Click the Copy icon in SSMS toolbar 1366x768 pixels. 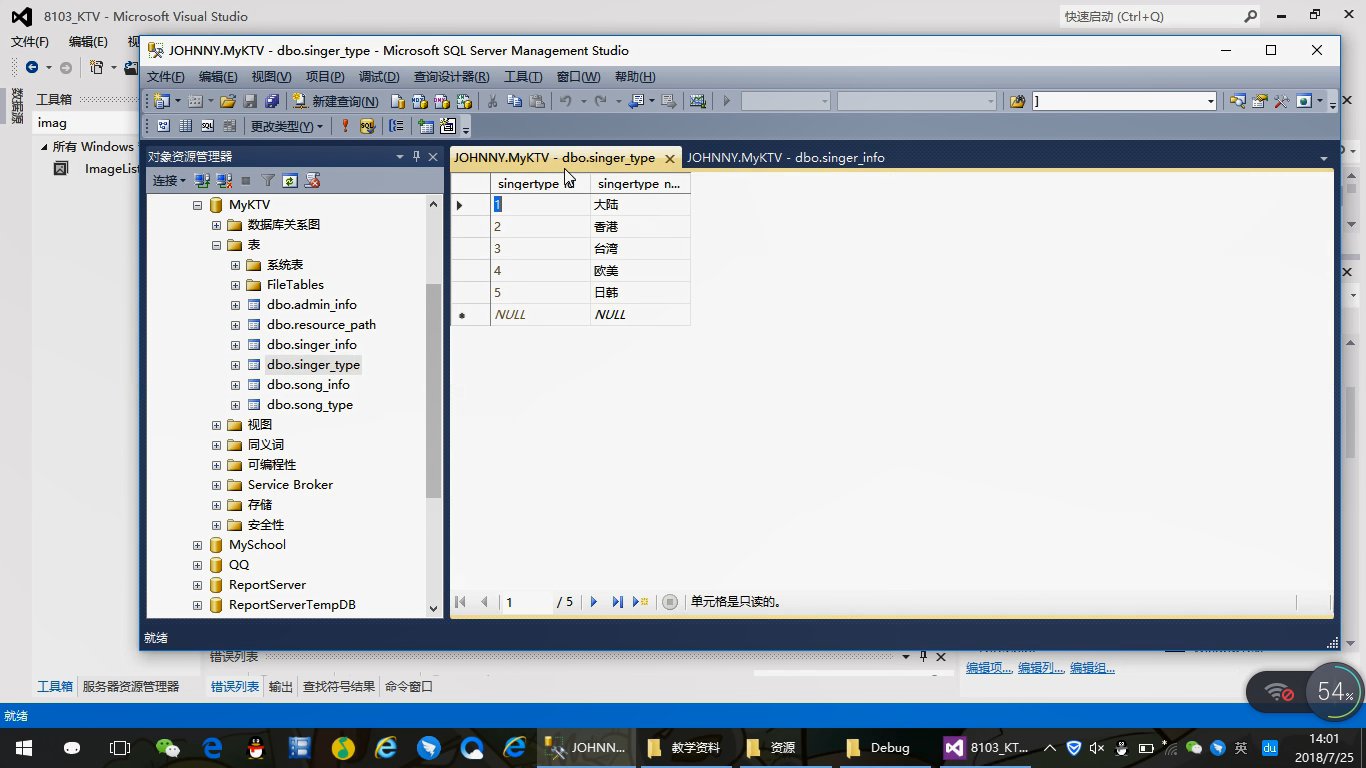[514, 101]
